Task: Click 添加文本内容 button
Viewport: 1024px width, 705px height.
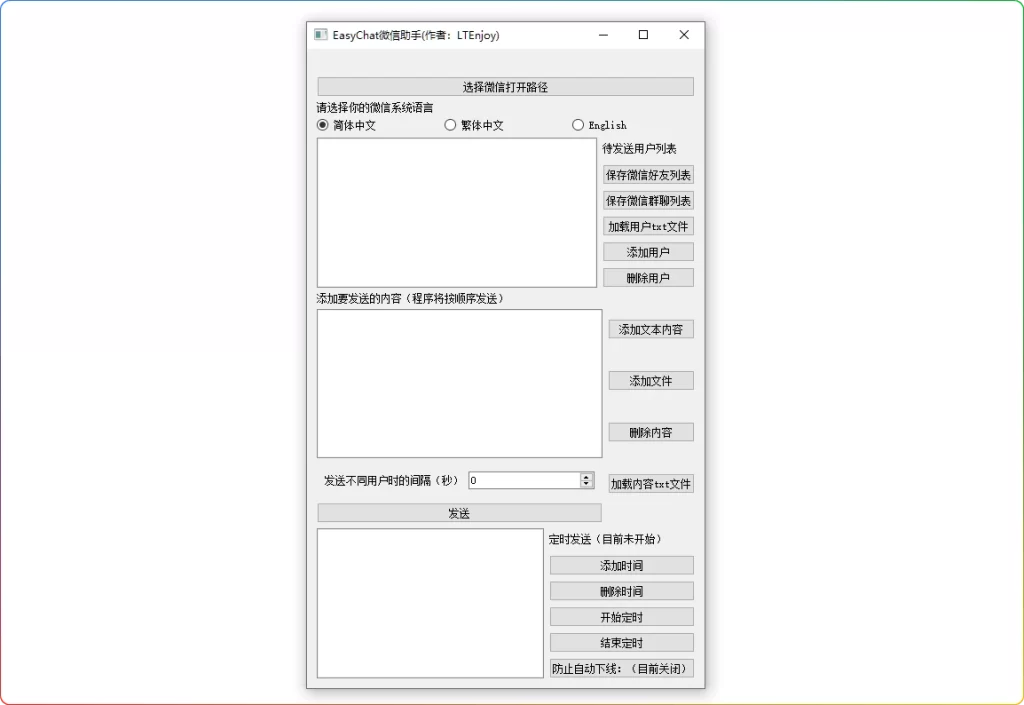Action: (651, 330)
